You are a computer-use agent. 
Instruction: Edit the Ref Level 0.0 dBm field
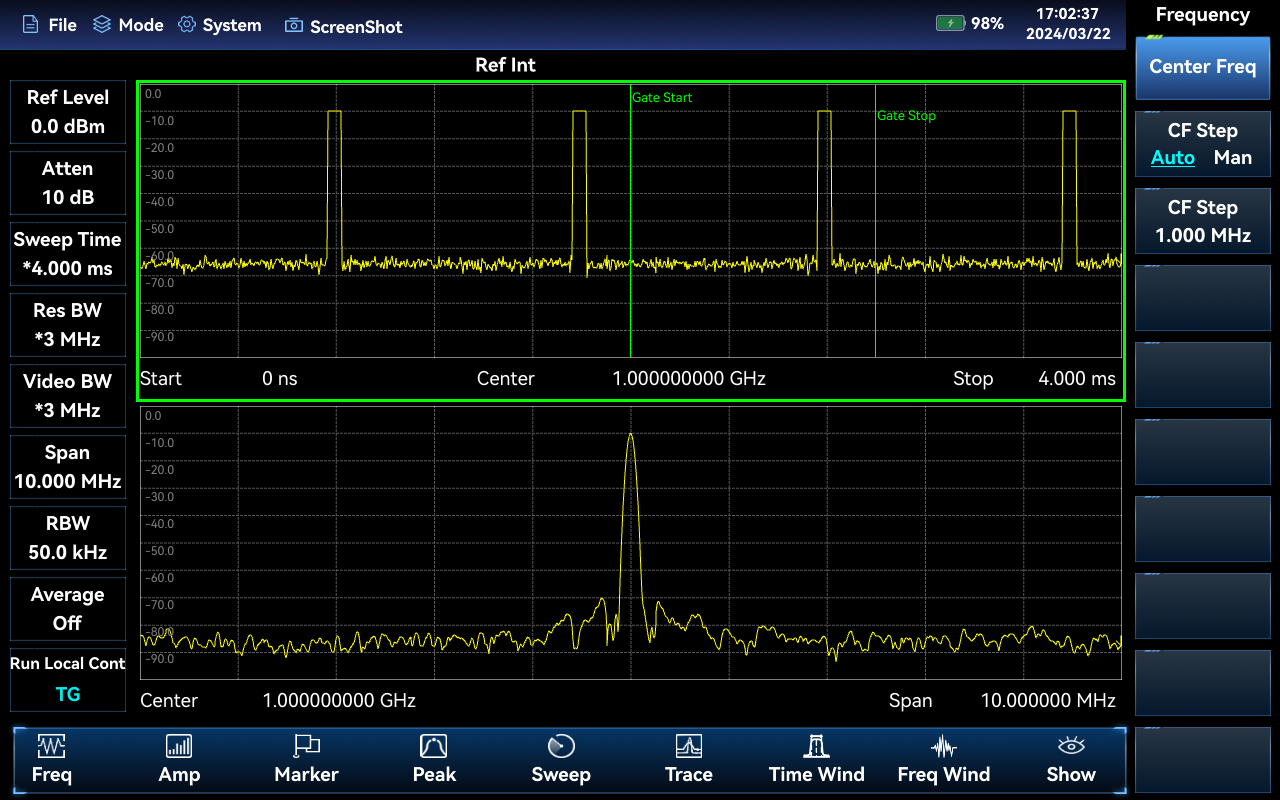(x=68, y=112)
